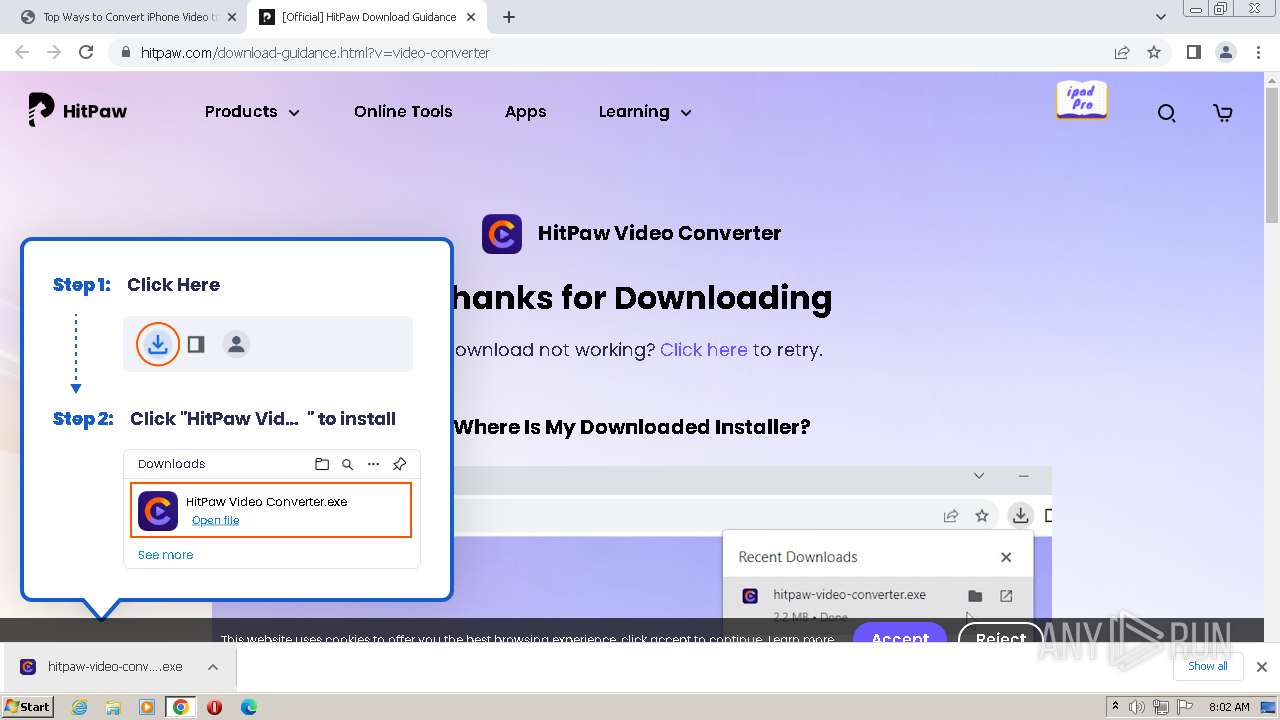Toggle the browser side panel
The width and height of the screenshot is (1280, 720).
pos(1193,52)
